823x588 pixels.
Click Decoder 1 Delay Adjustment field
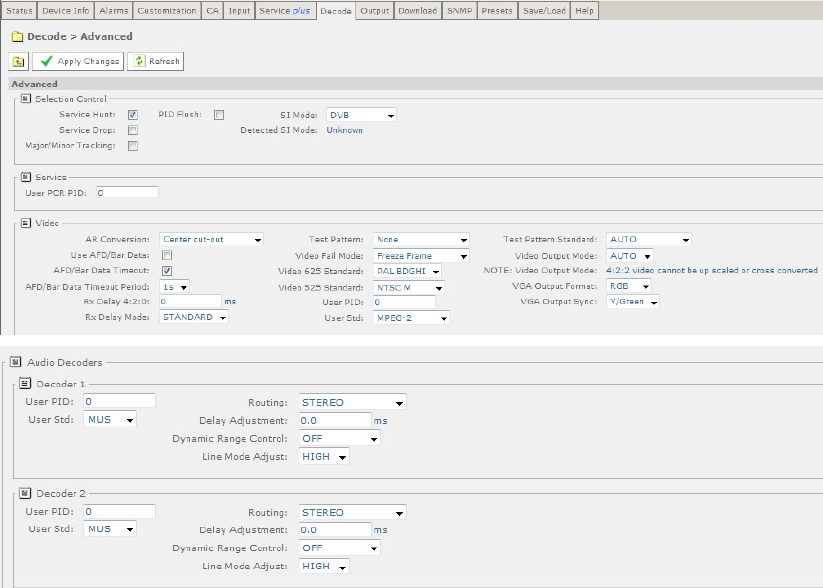click(334, 421)
